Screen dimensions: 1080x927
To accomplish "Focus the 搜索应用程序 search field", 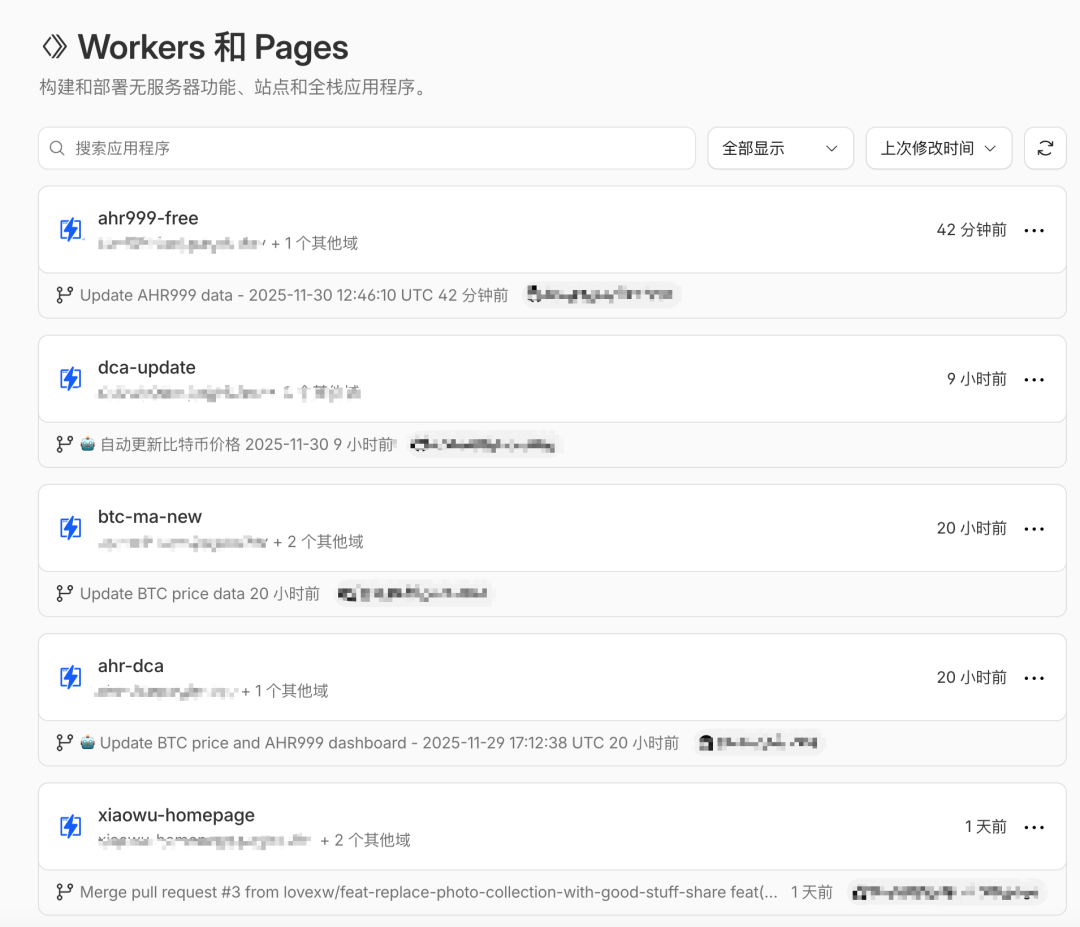I will [366, 148].
